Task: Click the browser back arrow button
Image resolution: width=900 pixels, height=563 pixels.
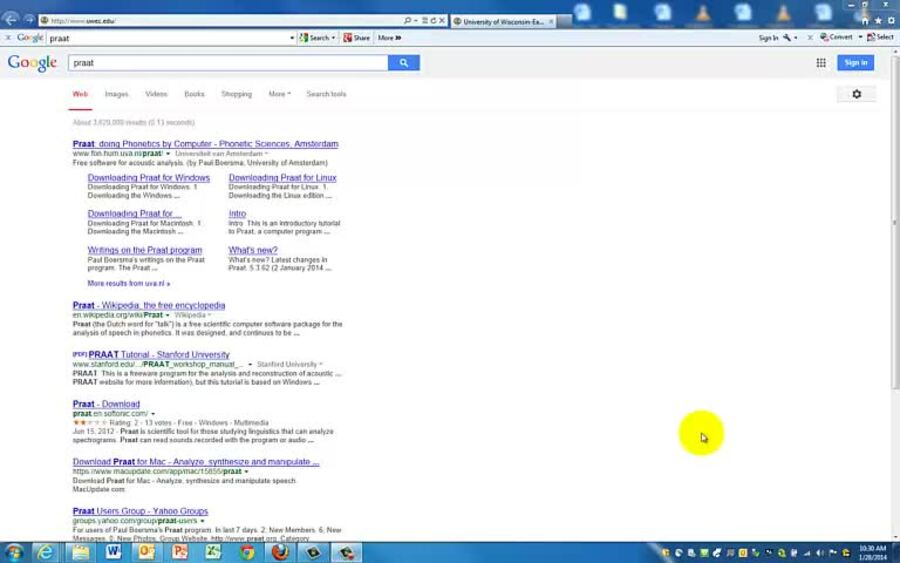Action: click(x=11, y=19)
